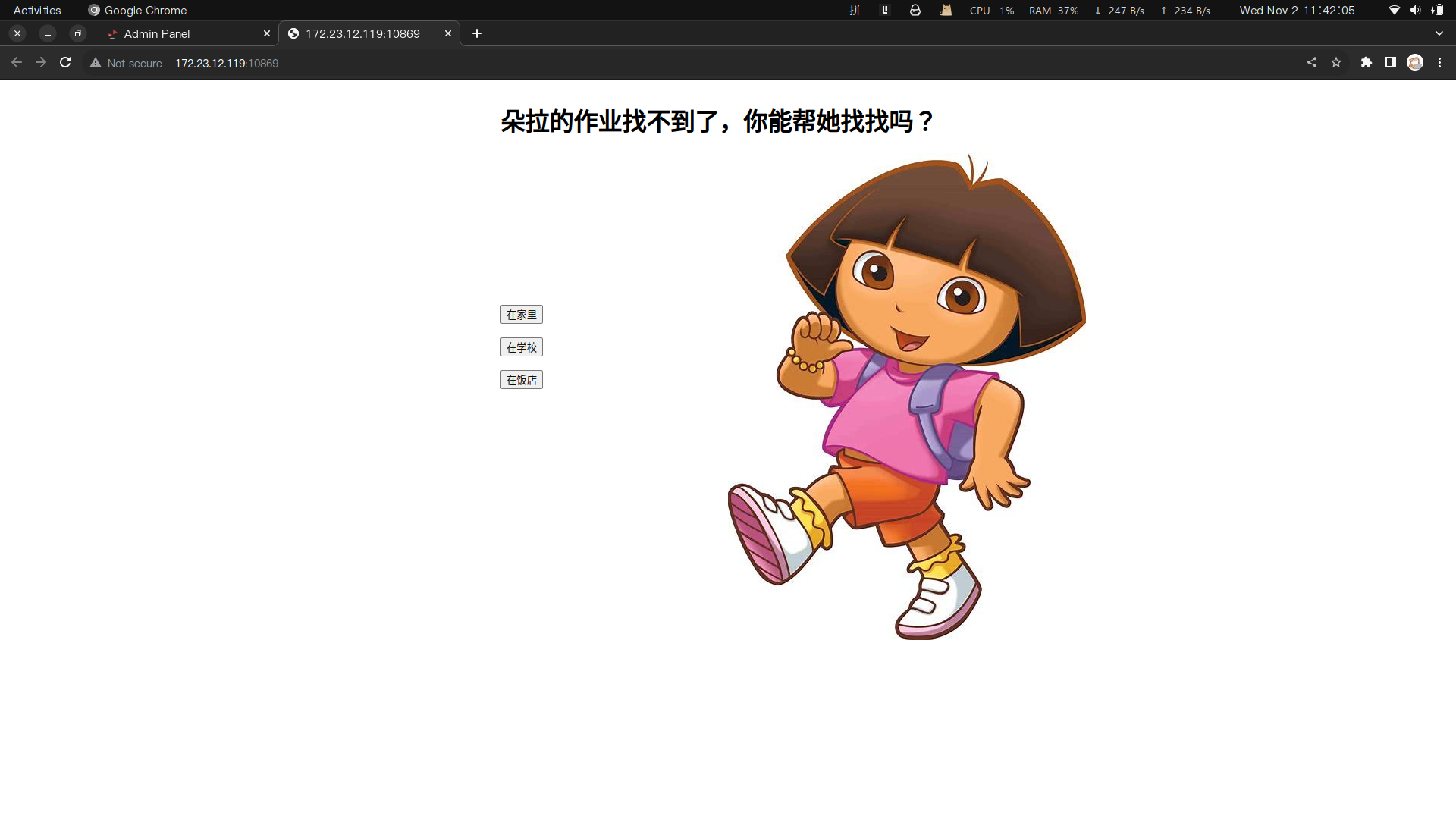Click the 在饭店 button
Screen dimensions: 1456x819
[521, 380]
